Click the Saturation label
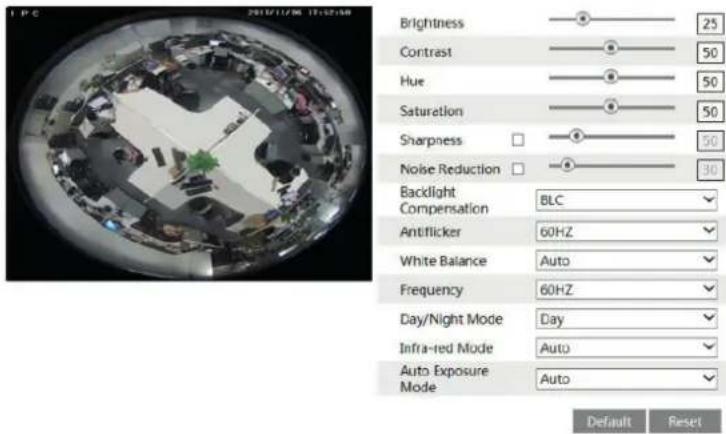 [431, 111]
